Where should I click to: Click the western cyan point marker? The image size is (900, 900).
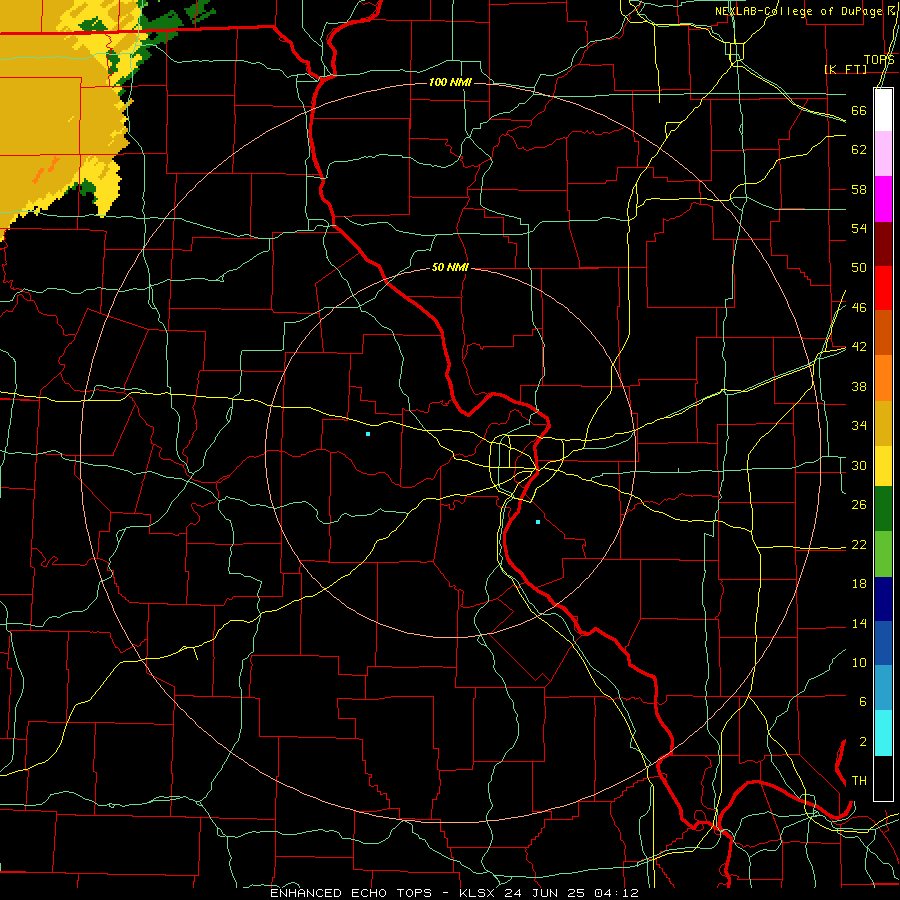[368, 434]
